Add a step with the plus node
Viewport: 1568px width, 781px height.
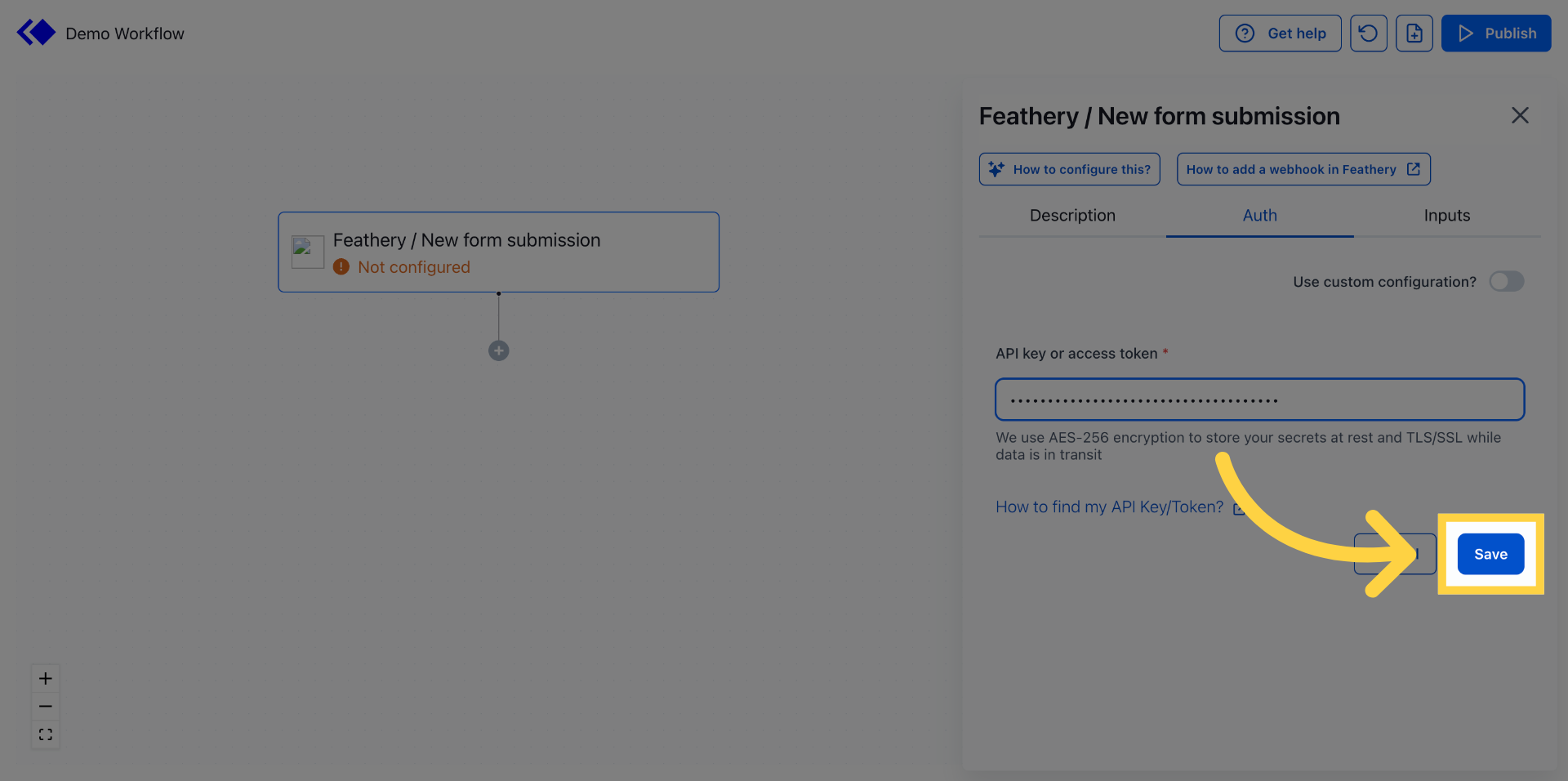pyautogui.click(x=498, y=350)
